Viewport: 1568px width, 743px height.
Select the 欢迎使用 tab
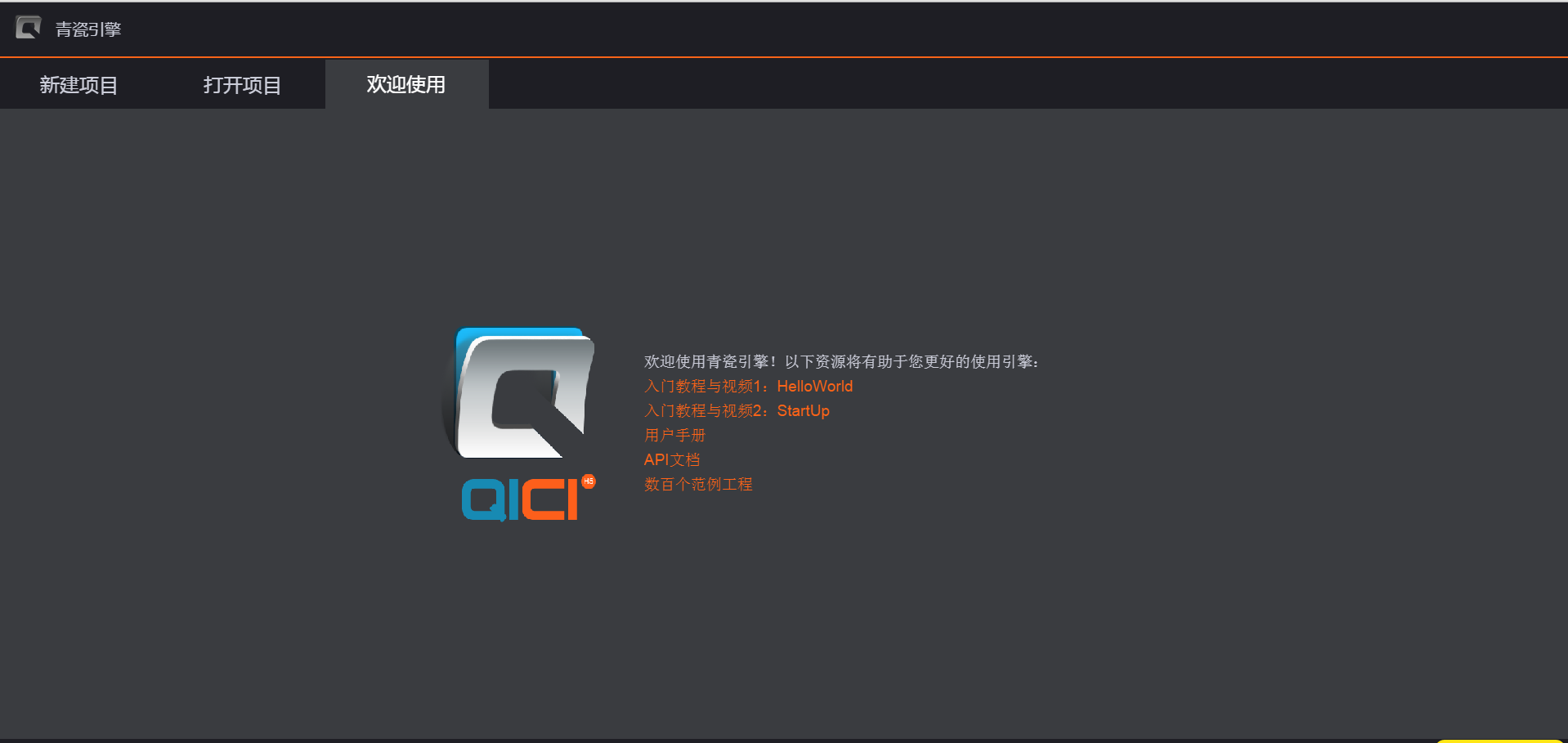pos(406,84)
